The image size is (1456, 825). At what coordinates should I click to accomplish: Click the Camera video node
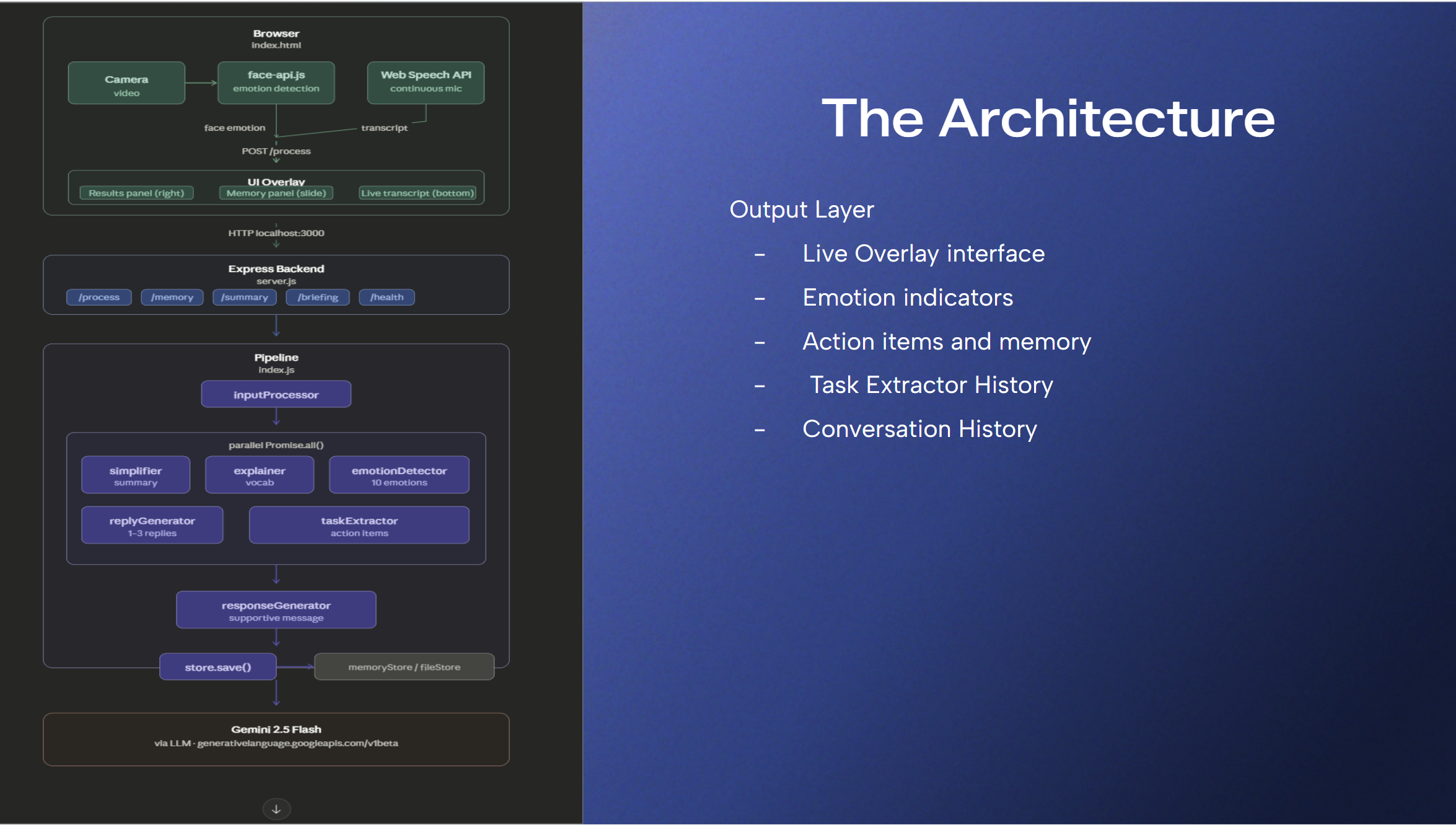(126, 83)
